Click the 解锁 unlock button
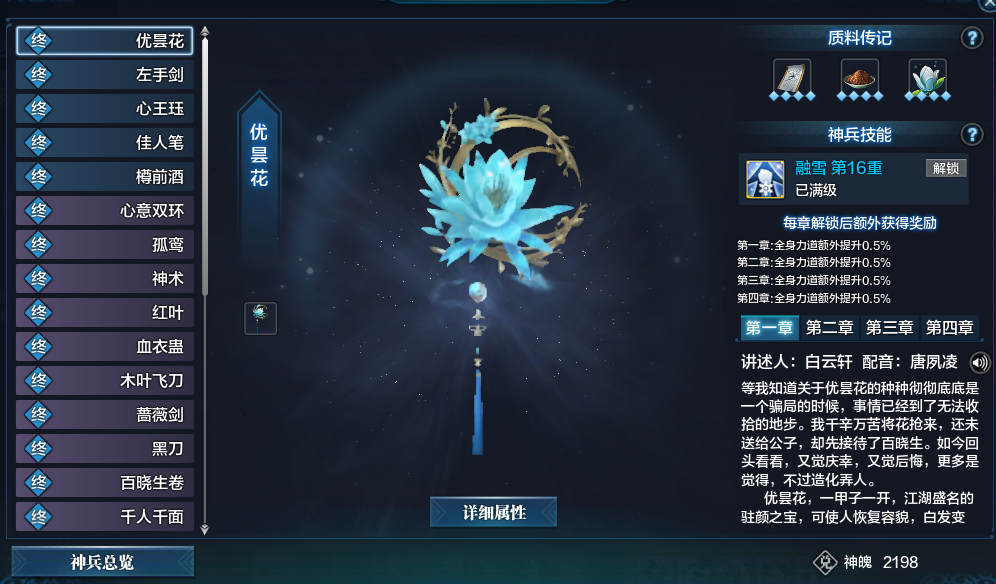 946,168
